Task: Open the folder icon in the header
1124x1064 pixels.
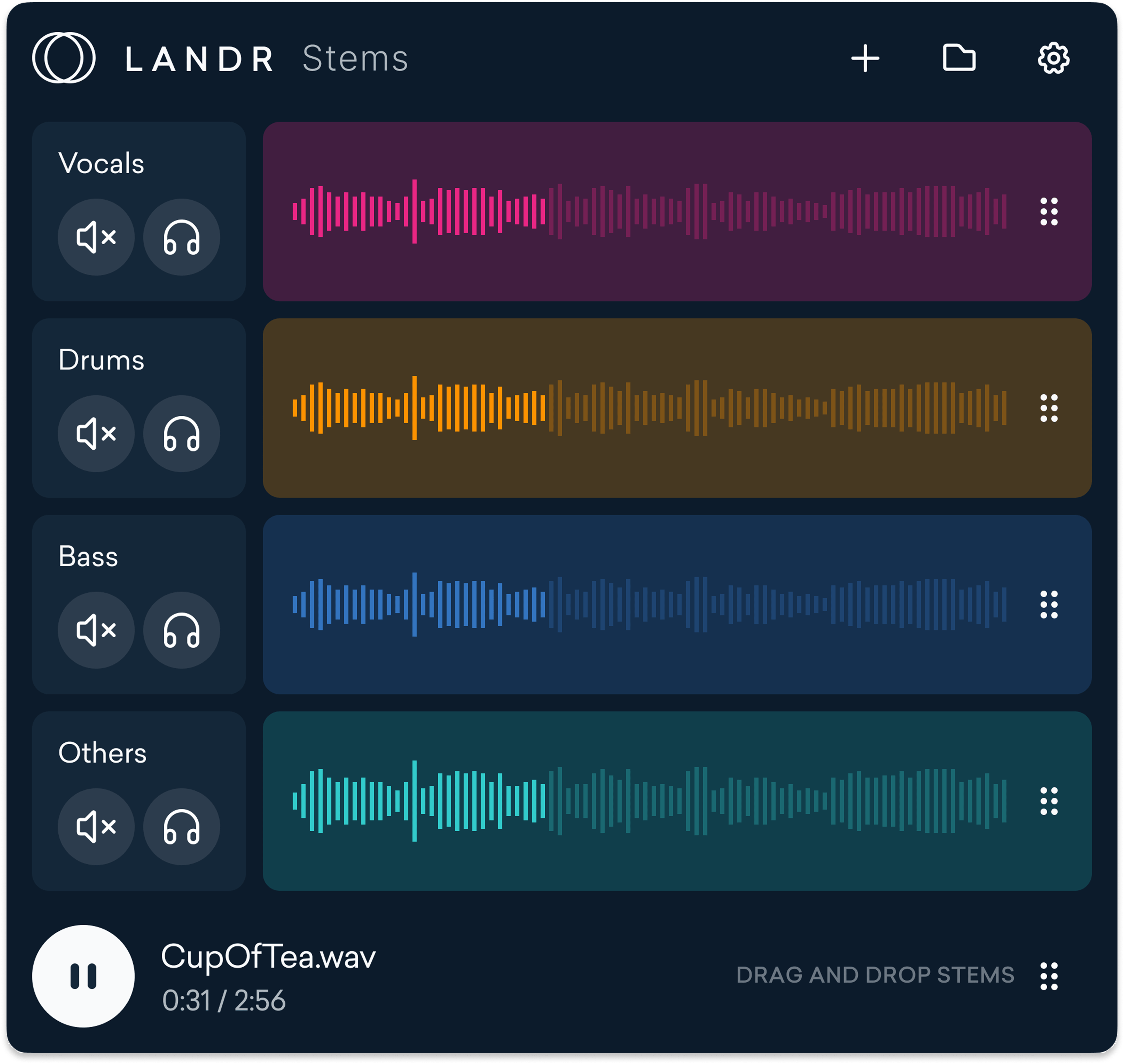Action: (x=959, y=58)
